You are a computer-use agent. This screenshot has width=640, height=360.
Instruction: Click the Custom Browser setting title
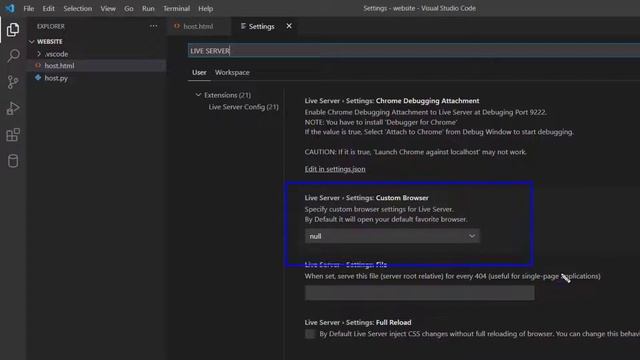point(367,198)
